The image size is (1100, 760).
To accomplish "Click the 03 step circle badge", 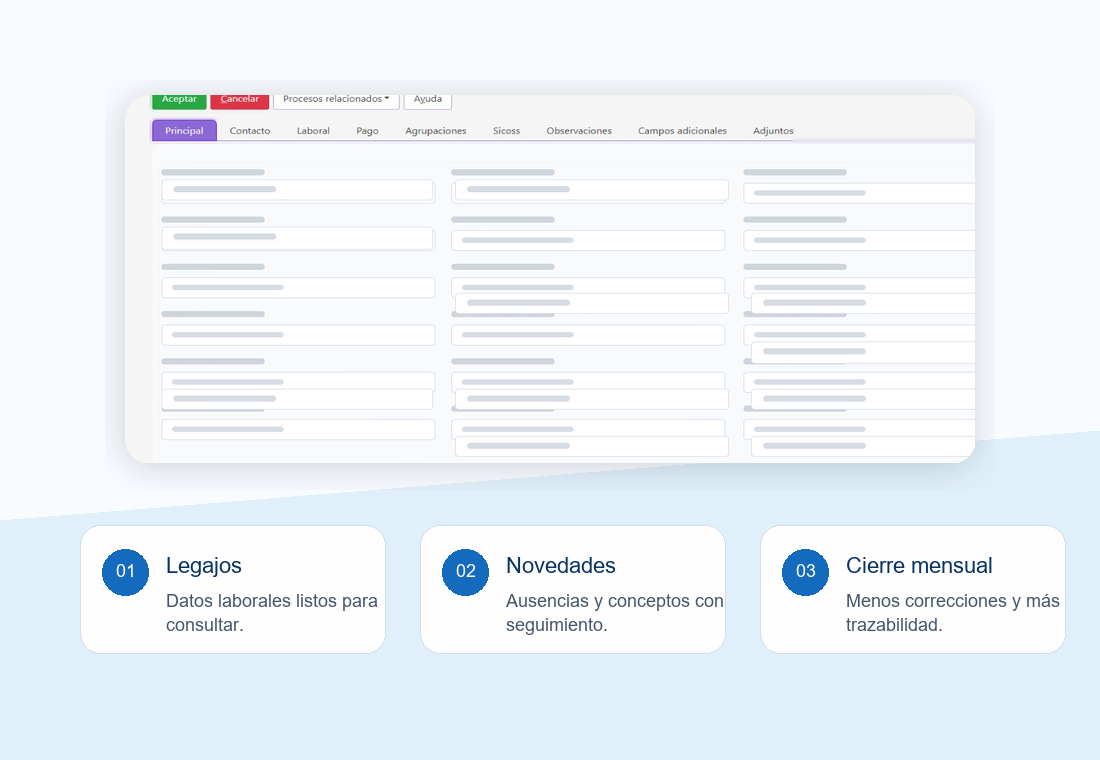I will tap(805, 572).
